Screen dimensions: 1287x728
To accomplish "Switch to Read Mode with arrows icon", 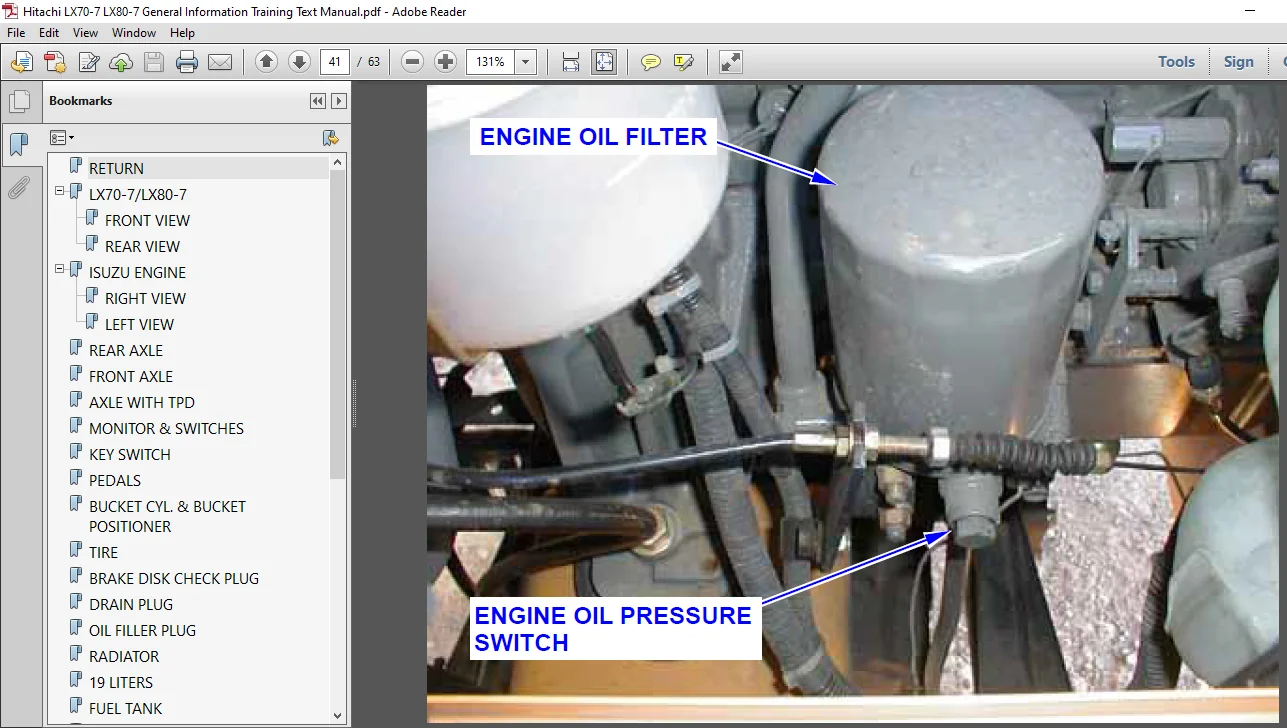I will tap(731, 62).
